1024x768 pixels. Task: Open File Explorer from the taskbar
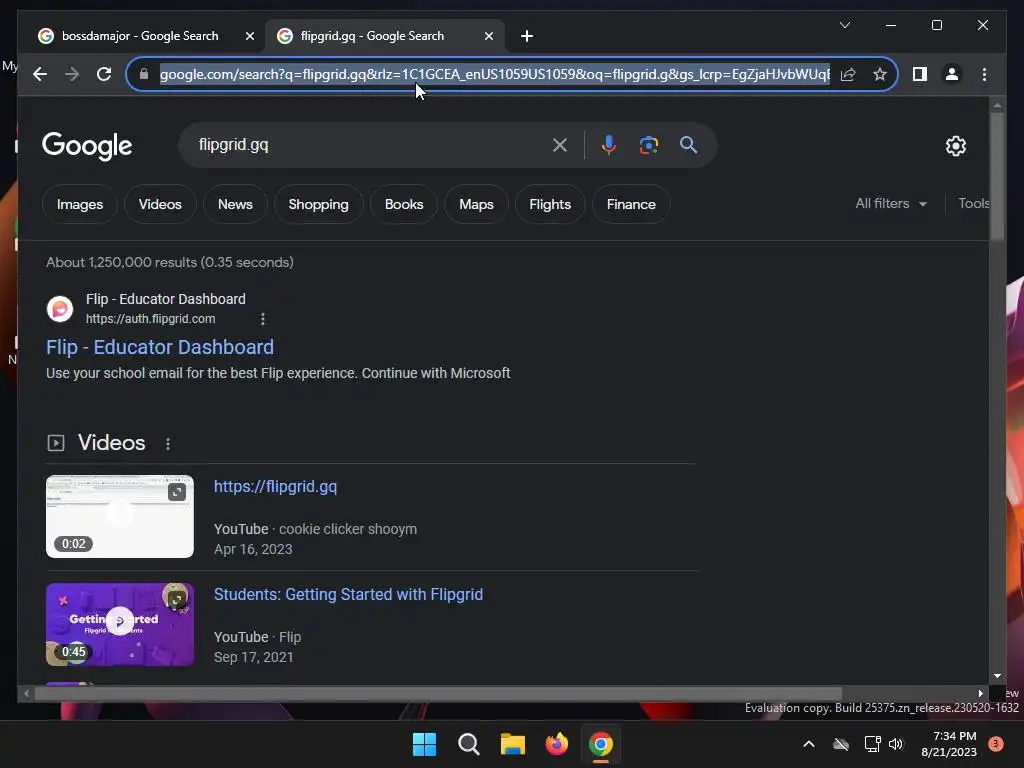513,744
